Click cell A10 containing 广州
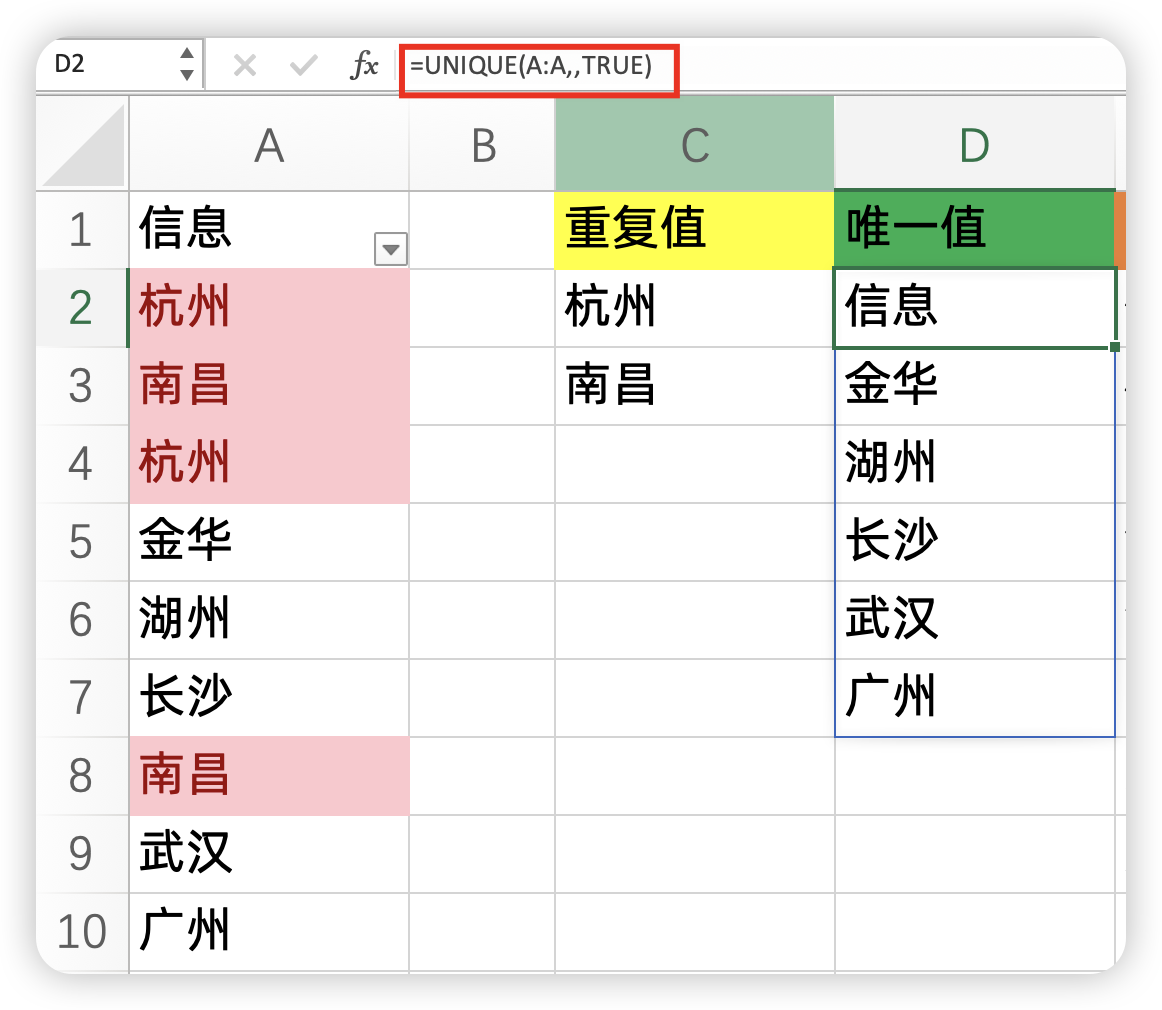This screenshot has width=1162, height=1010. (x=269, y=931)
